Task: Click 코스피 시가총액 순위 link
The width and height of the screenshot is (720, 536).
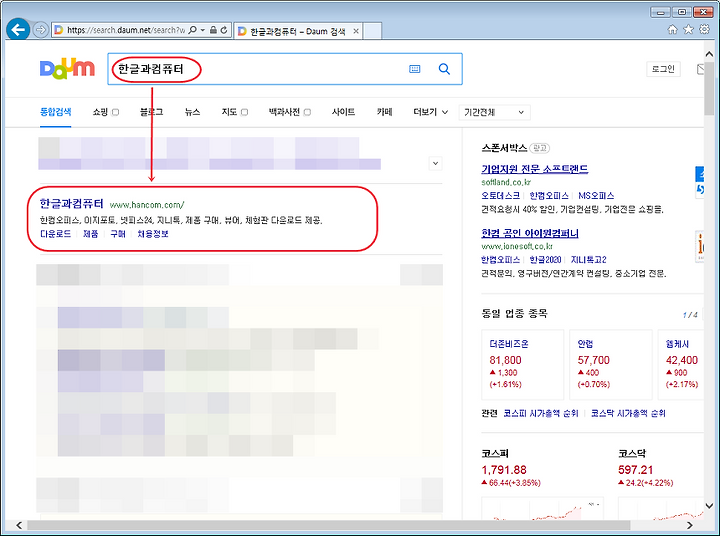Action: pyautogui.click(x=540, y=413)
